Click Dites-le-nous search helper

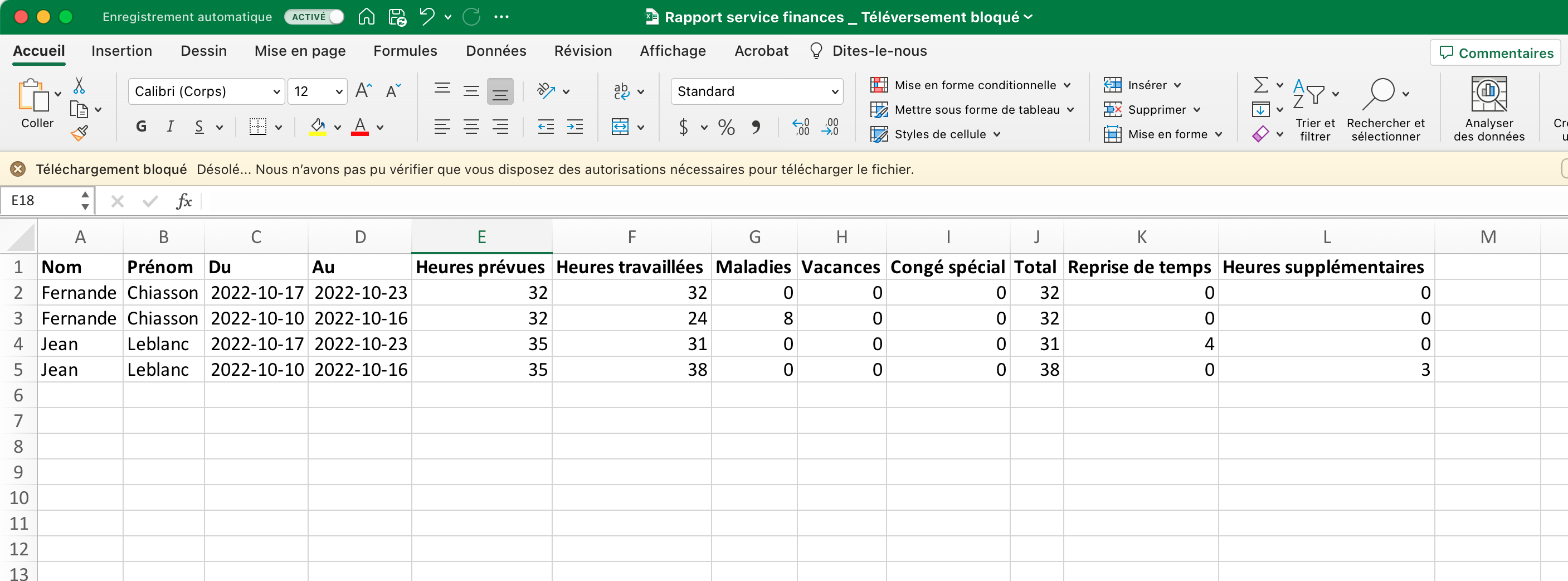pyautogui.click(x=868, y=51)
